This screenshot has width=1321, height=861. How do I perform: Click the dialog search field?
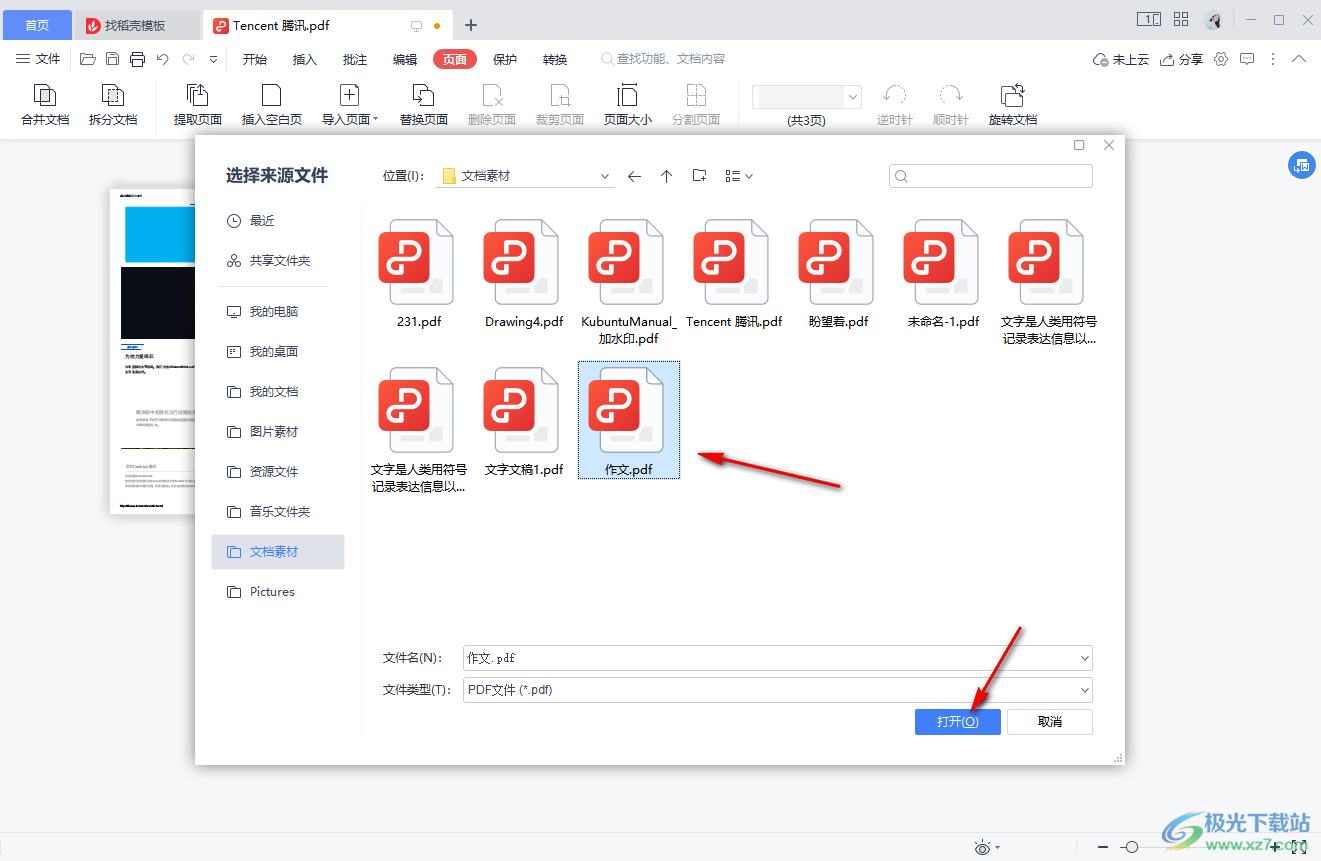pyautogui.click(x=991, y=176)
